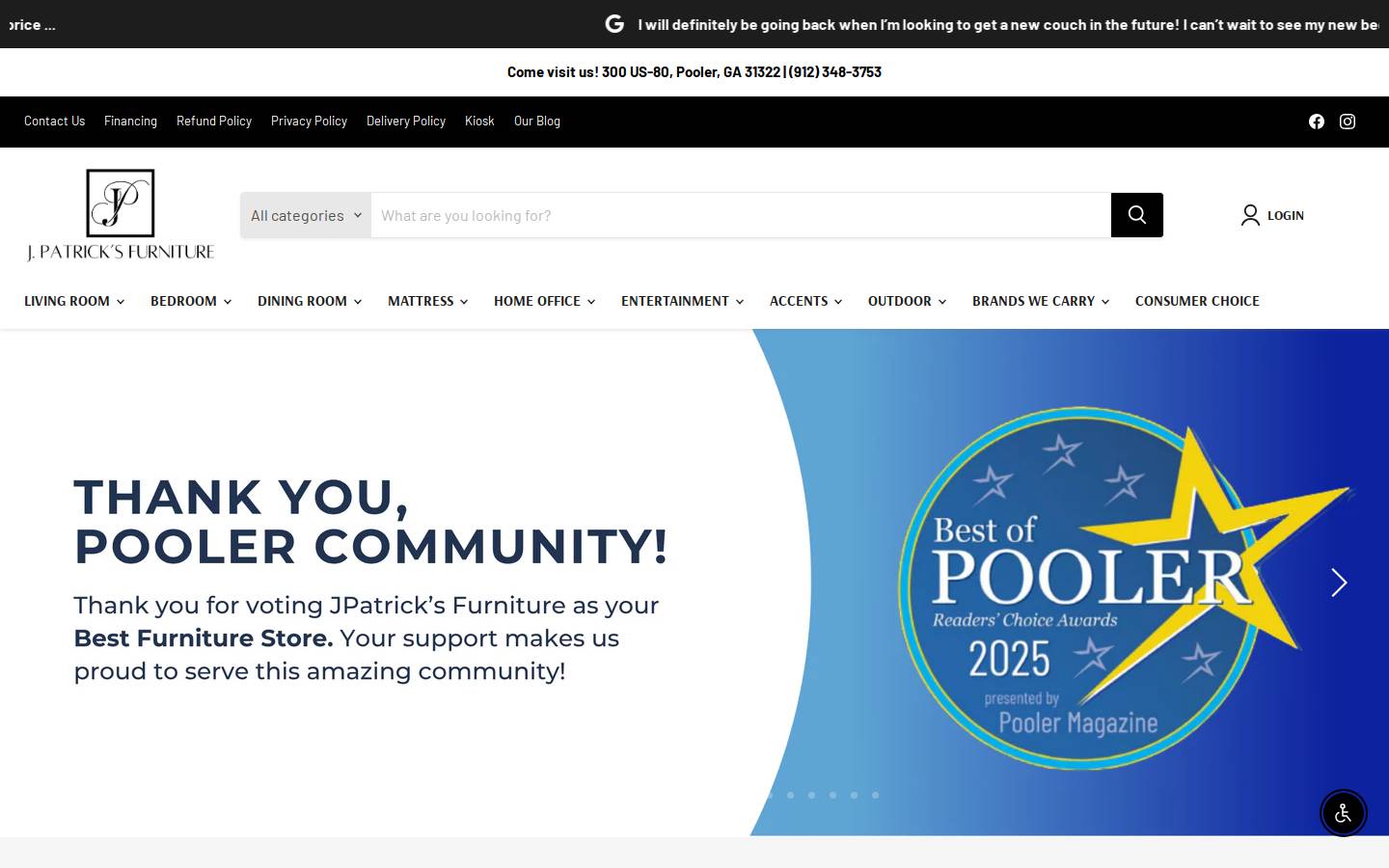Viewport: 1389px width, 868px height.
Task: View the Refund Policy
Action: coord(214,122)
